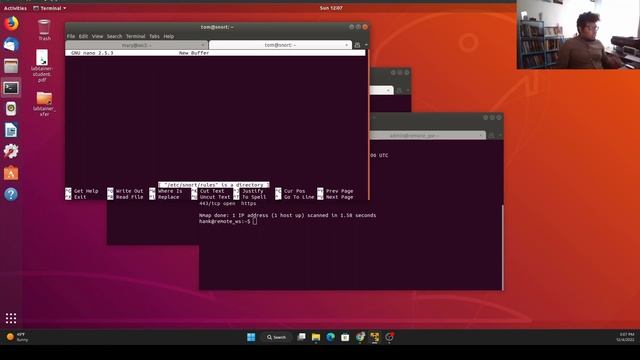
Task: Close the tom@snort tab
Action: pyautogui.click(x=347, y=45)
